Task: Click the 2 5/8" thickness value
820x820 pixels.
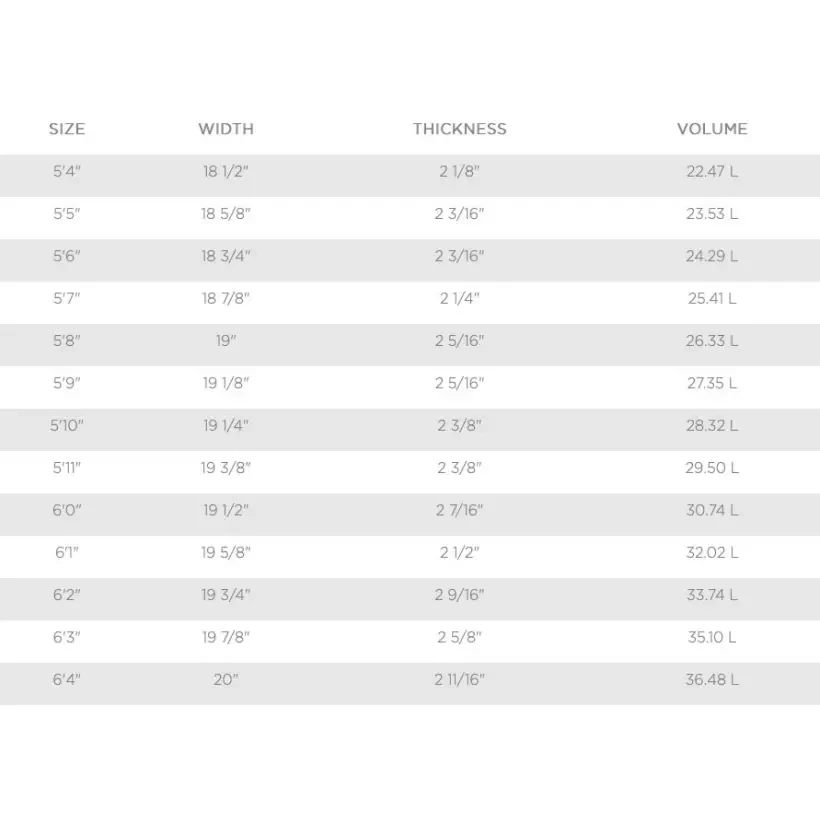Action: [460, 637]
